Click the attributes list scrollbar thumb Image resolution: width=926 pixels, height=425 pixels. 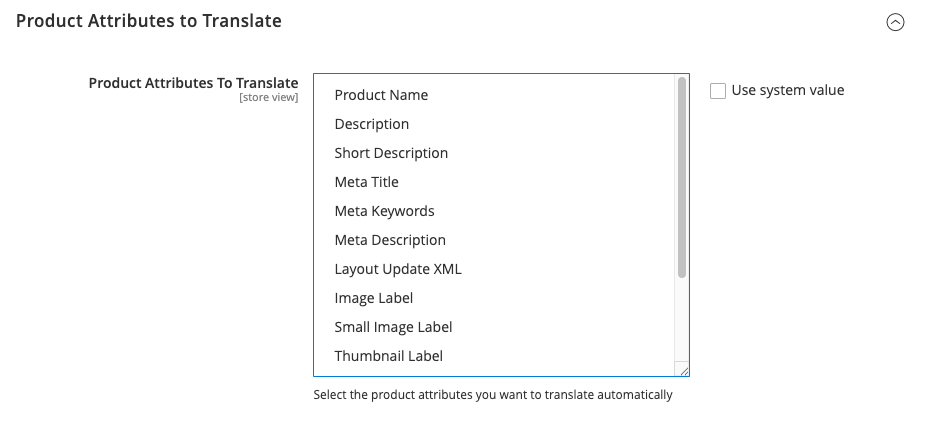pos(682,175)
